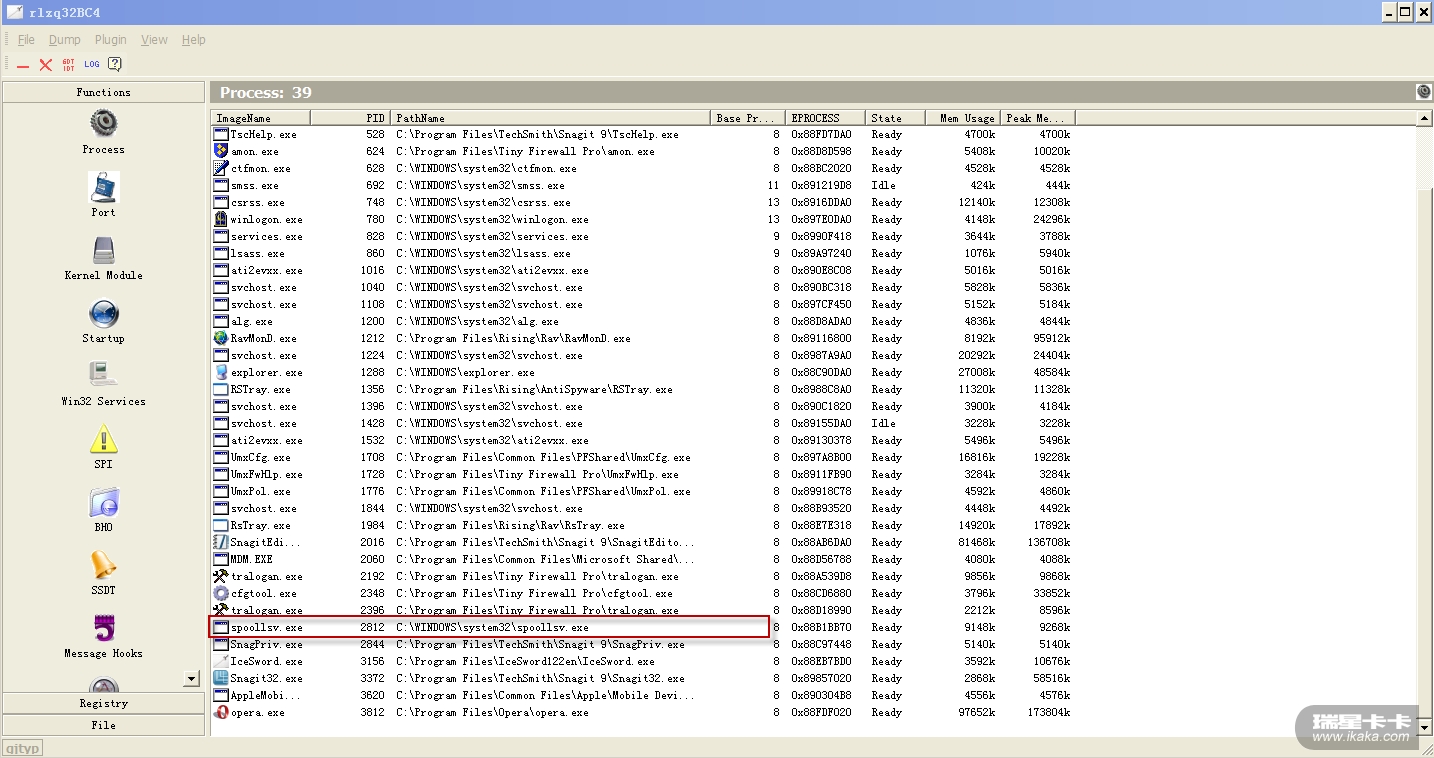Sort by the ImageName column header
Screen dimensions: 1434x758
click(x=260, y=118)
